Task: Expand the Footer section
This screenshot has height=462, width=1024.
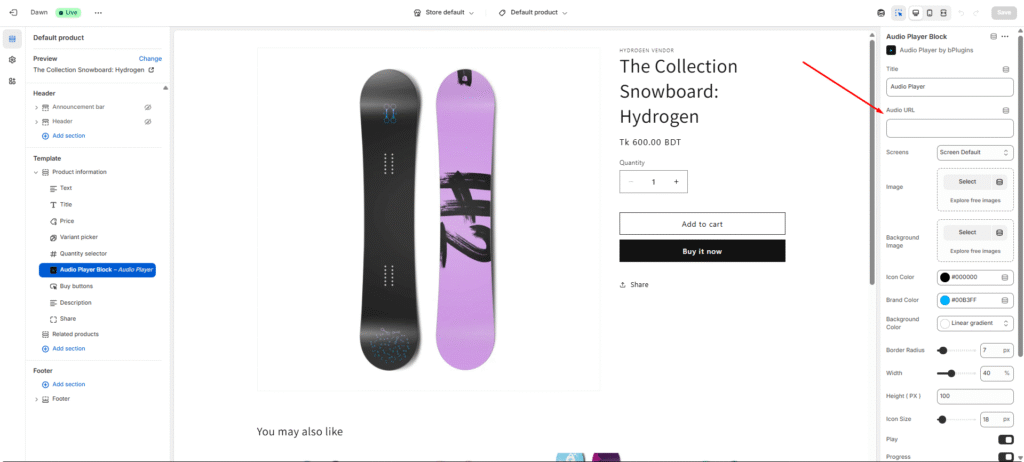Action: 37,399
